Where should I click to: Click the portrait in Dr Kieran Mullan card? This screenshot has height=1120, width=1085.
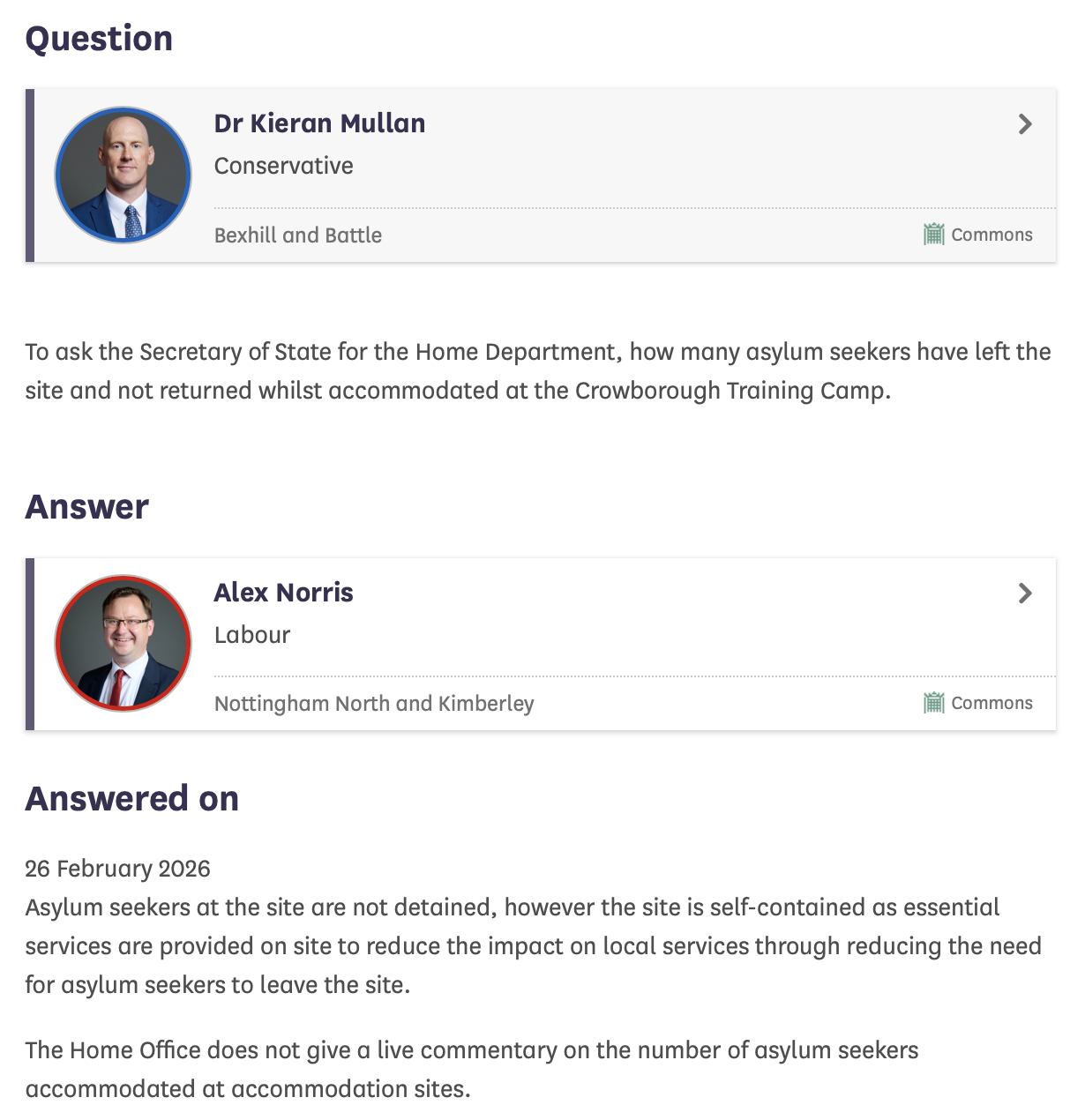click(x=123, y=175)
